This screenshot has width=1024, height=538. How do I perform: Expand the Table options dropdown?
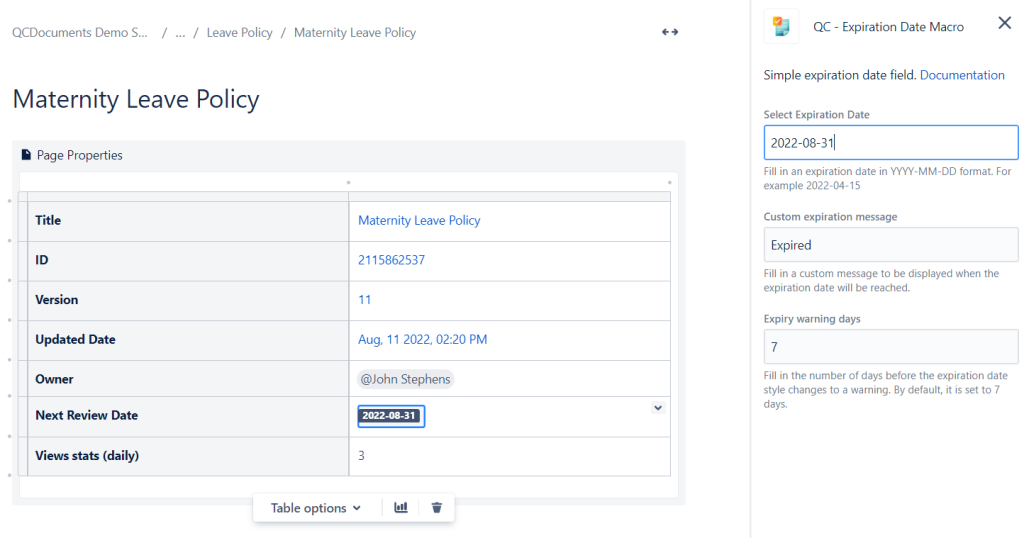click(316, 508)
